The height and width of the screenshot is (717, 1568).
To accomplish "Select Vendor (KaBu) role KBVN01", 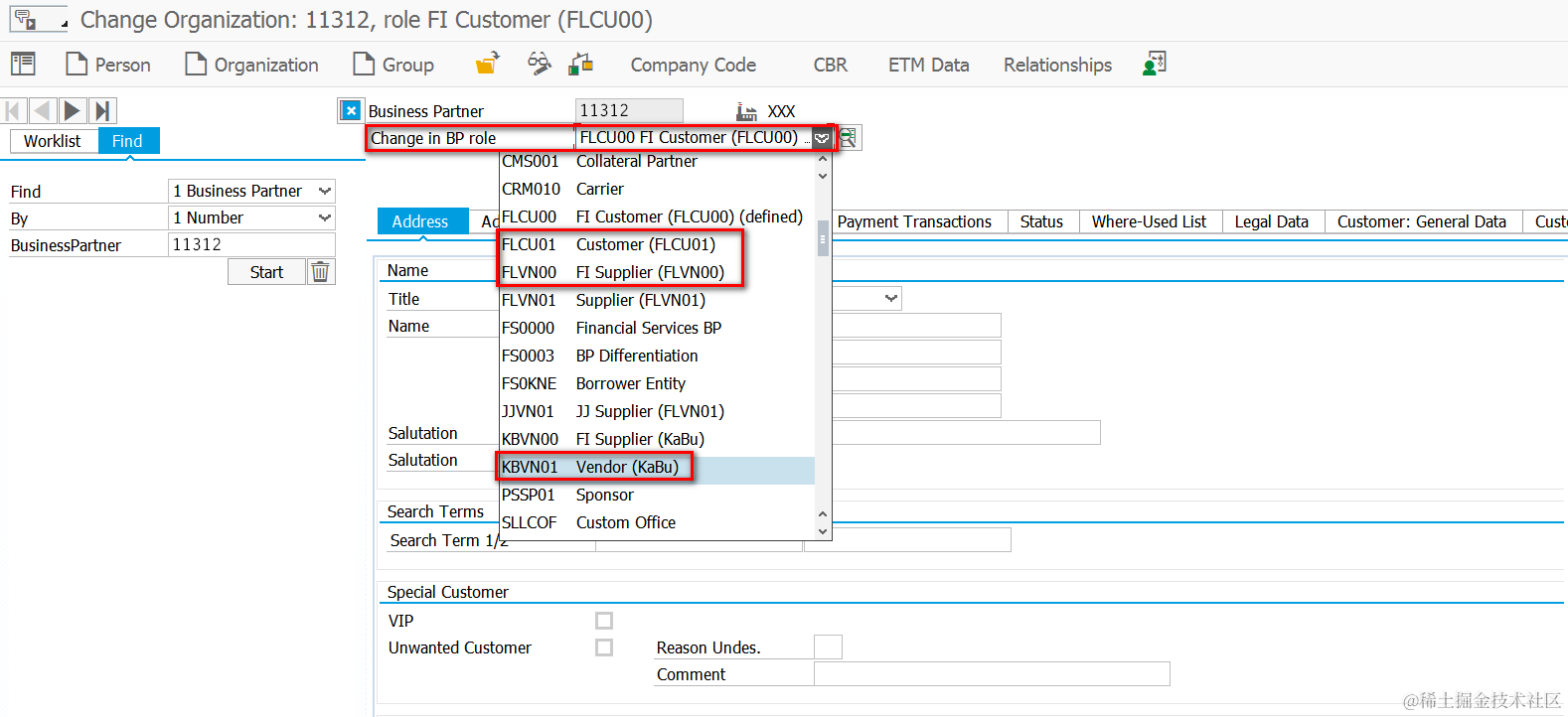I will [x=657, y=467].
